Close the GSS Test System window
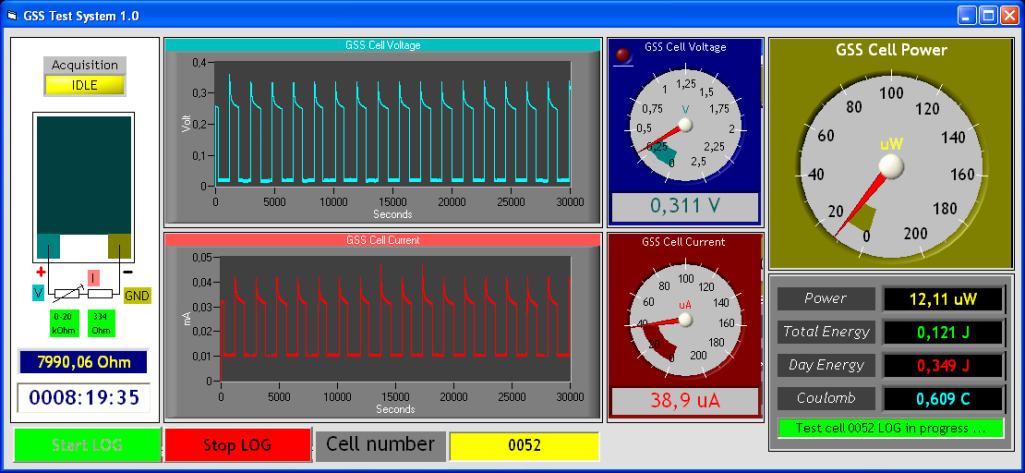This screenshot has height=473, width=1025. pos(1008,16)
